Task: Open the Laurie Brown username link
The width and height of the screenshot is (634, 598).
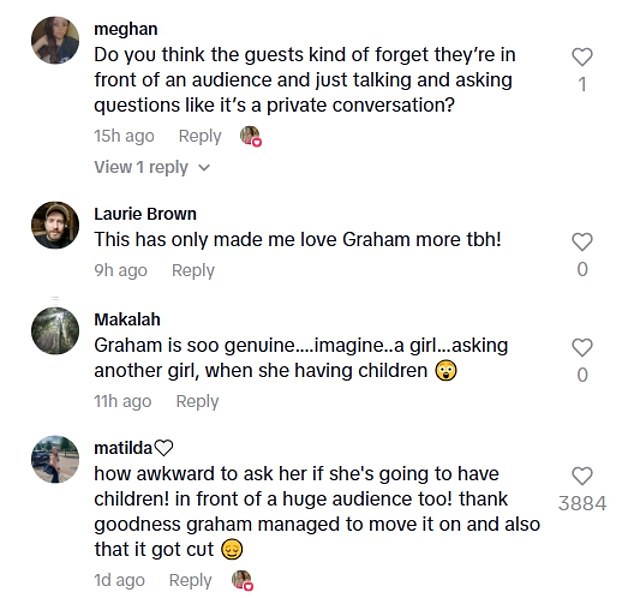Action: pos(145,213)
